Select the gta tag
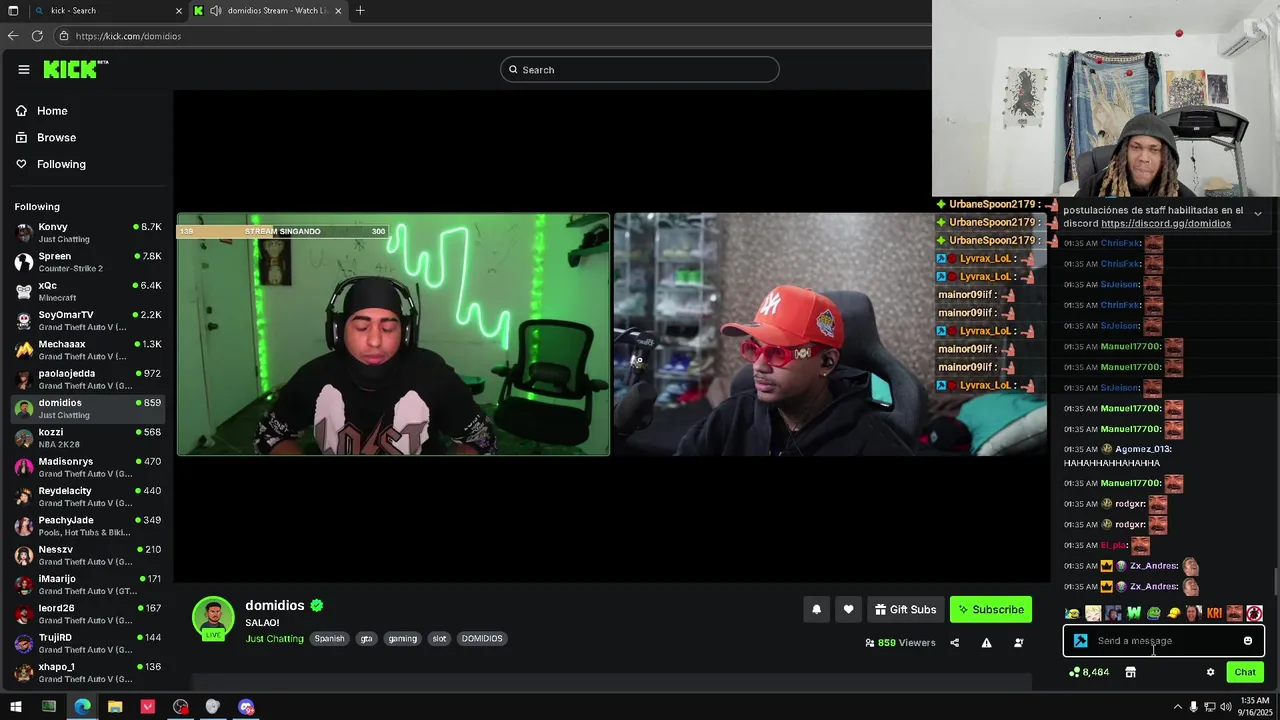Viewport: 1280px width, 720px height. (x=366, y=638)
